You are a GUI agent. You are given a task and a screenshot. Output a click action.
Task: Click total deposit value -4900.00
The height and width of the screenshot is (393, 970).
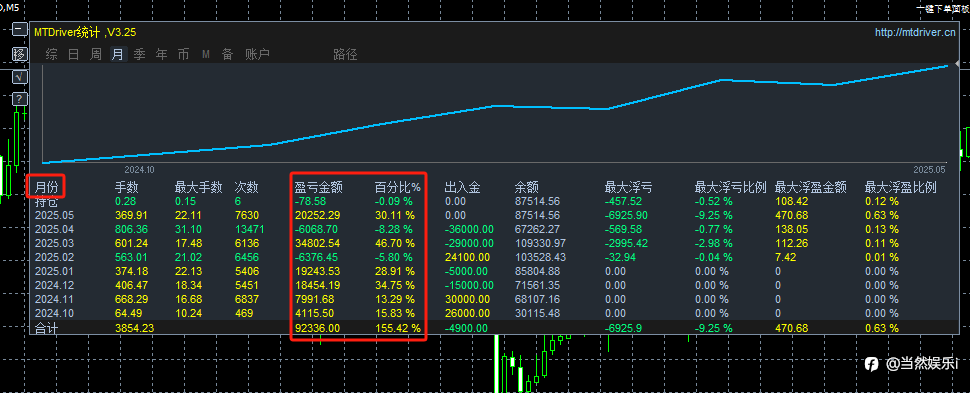pos(466,329)
